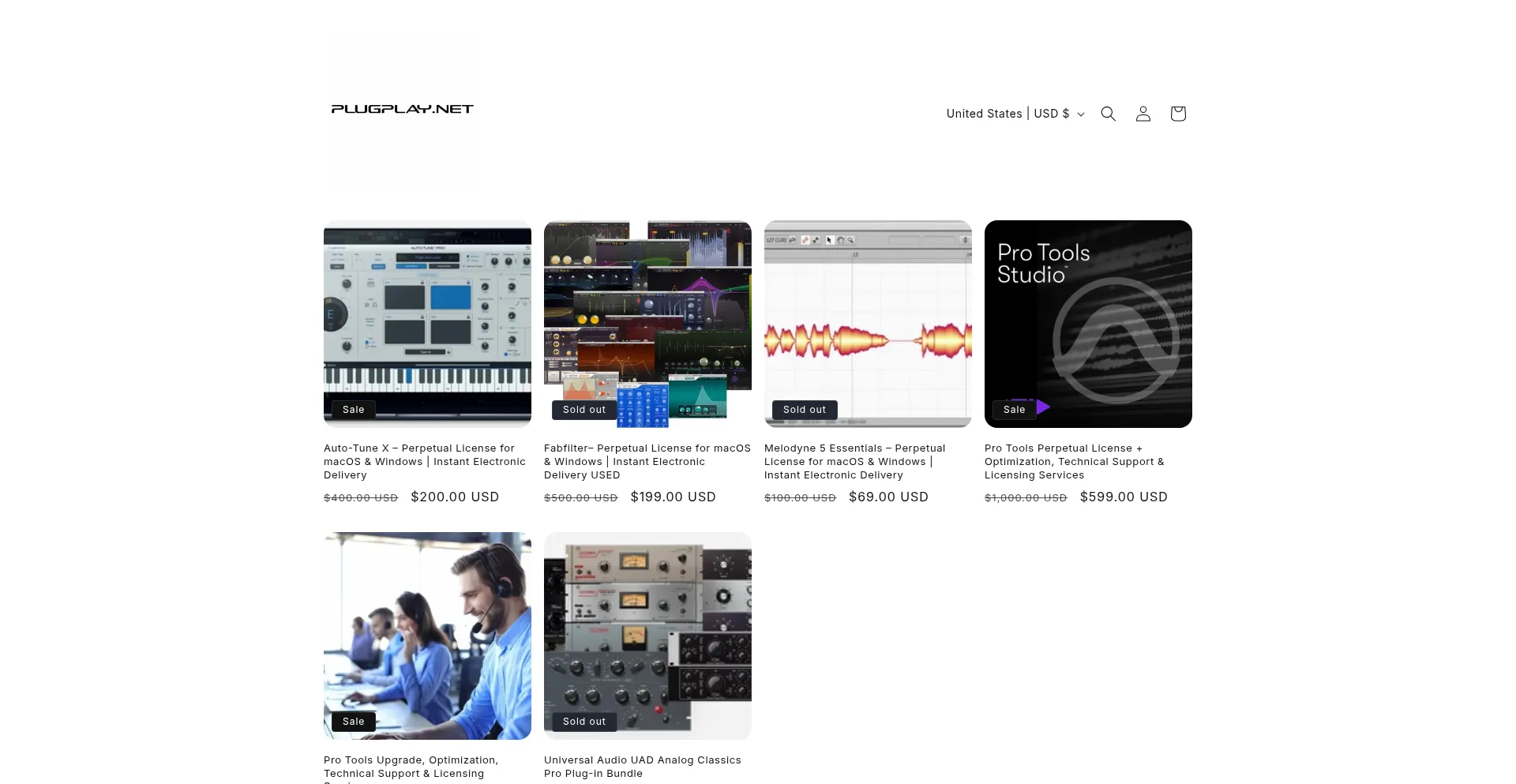The image size is (1516, 784).
Task: Open Pro Tools Perpetual License + Optimization link
Action: pyautogui.click(x=1075, y=462)
